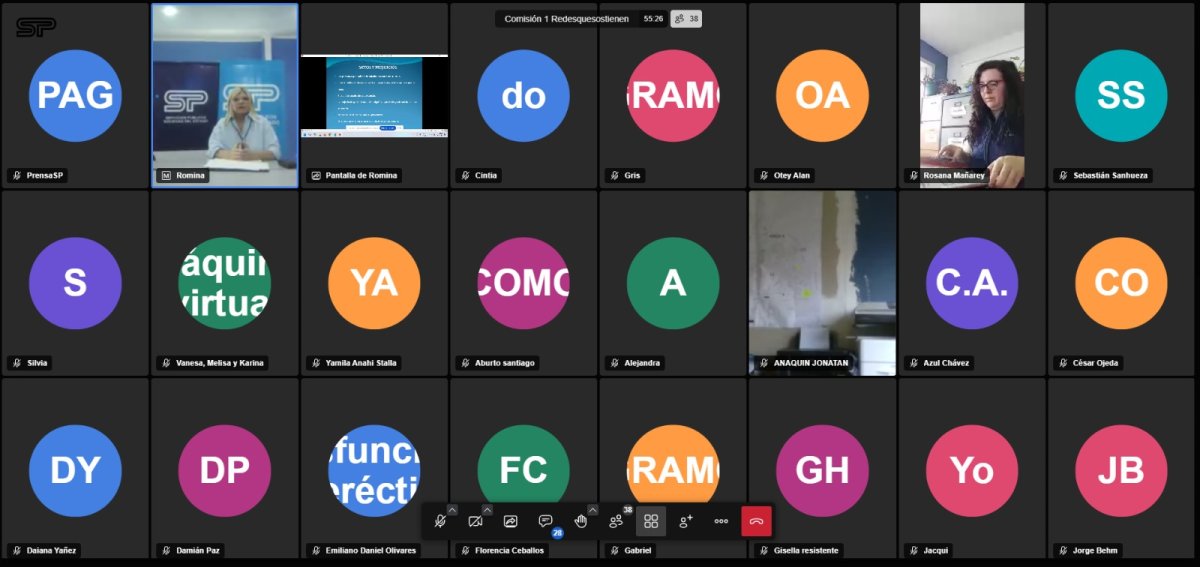
Task: Open more actions three-dot menu
Action: [x=721, y=521]
